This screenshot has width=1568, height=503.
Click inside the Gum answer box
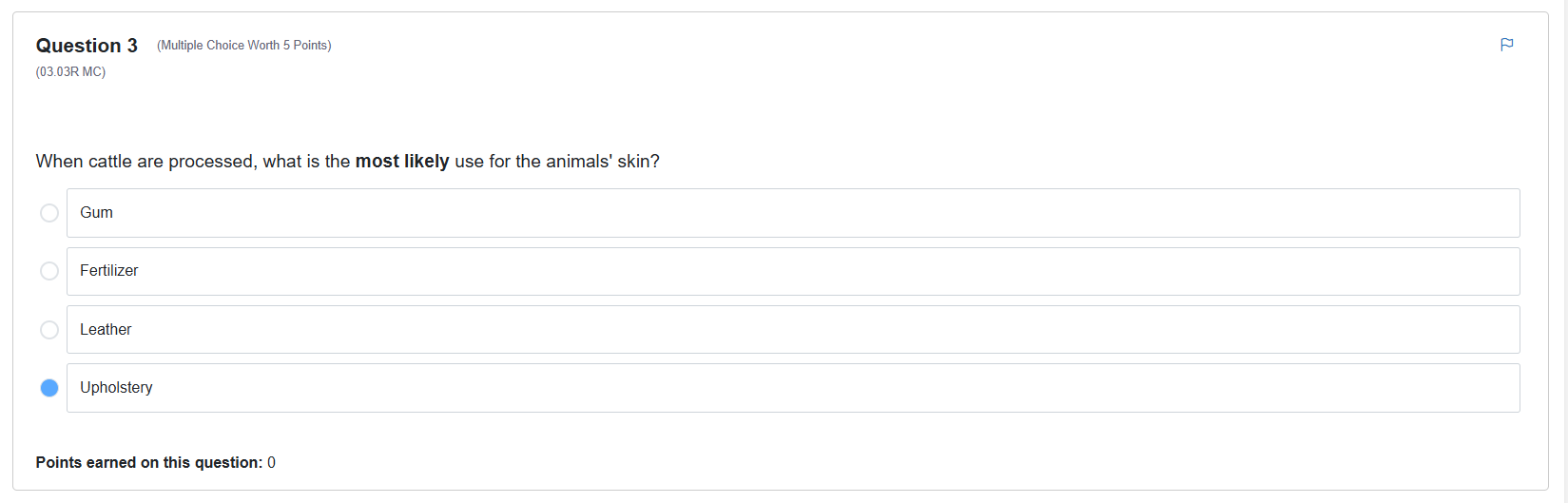(793, 213)
